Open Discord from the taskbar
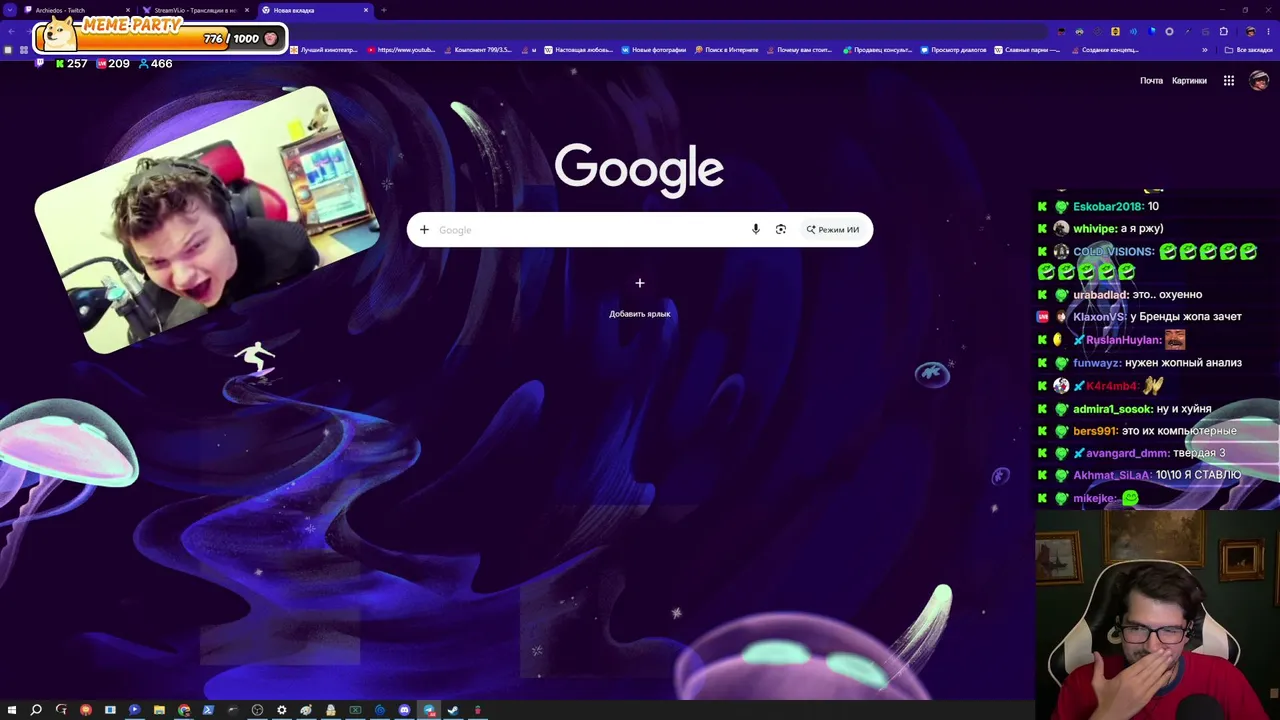Viewport: 1280px width, 720px height. click(404, 710)
